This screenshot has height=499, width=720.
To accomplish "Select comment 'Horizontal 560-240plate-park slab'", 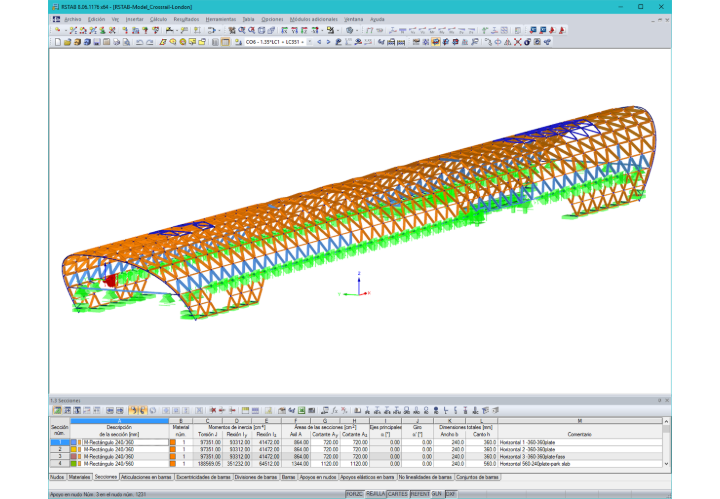I will (534, 464).
